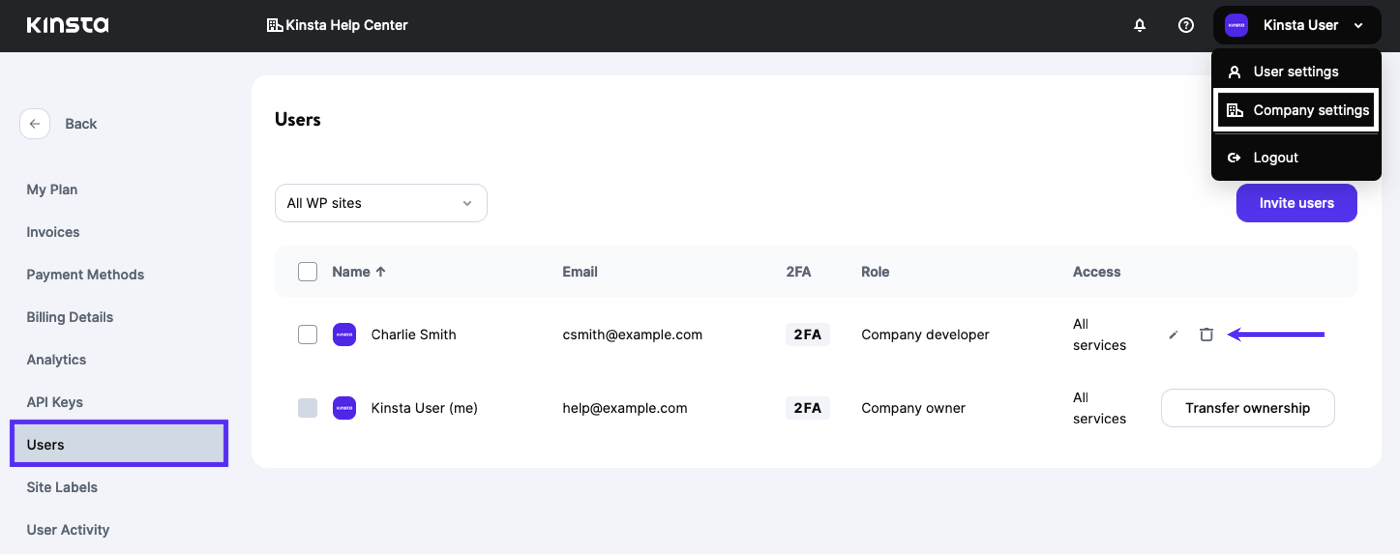Viewport: 1400px width, 554px height.
Task: Click the building icon beside Company settings
Action: tap(1234, 111)
